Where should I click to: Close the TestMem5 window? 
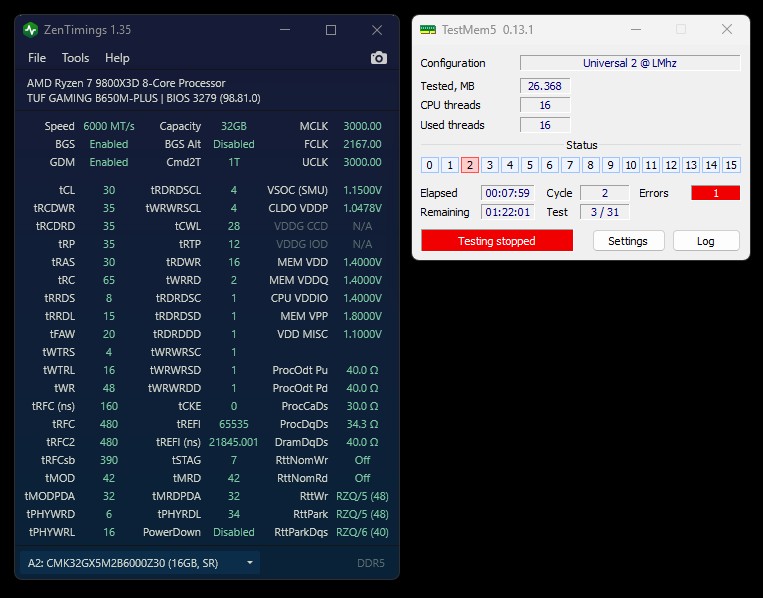pyautogui.click(x=727, y=29)
